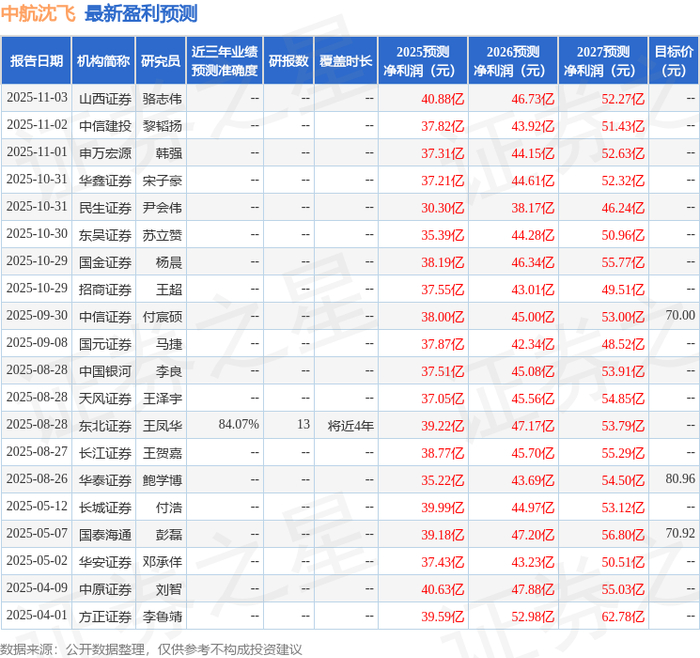Click the 目标价 column header

coord(673,61)
